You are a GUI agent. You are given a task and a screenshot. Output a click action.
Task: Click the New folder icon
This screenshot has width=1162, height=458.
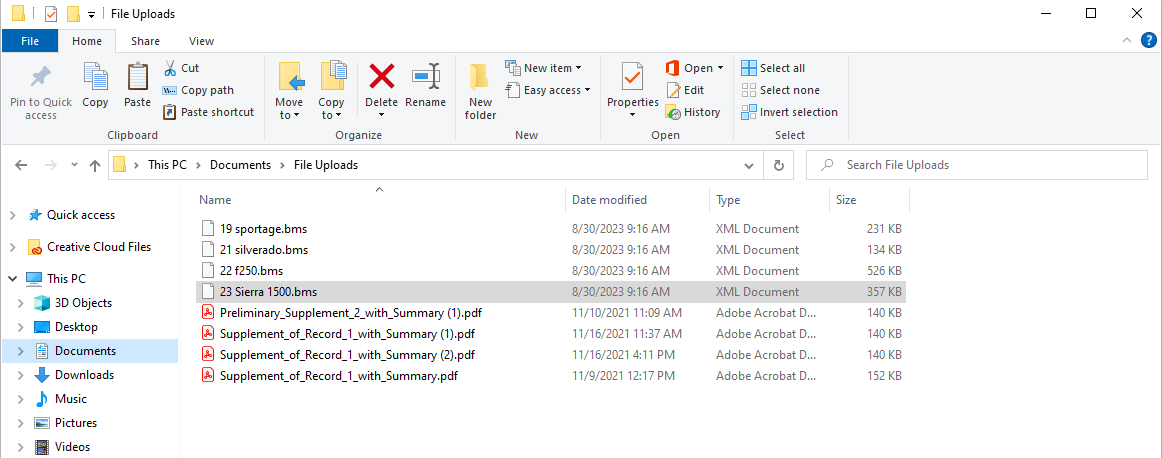click(480, 77)
